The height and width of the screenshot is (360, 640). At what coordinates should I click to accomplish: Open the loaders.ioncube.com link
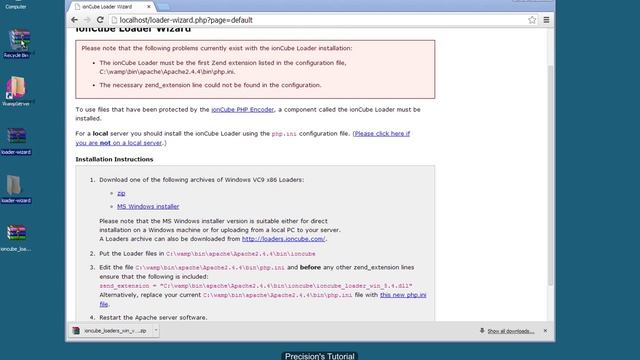[284, 239]
